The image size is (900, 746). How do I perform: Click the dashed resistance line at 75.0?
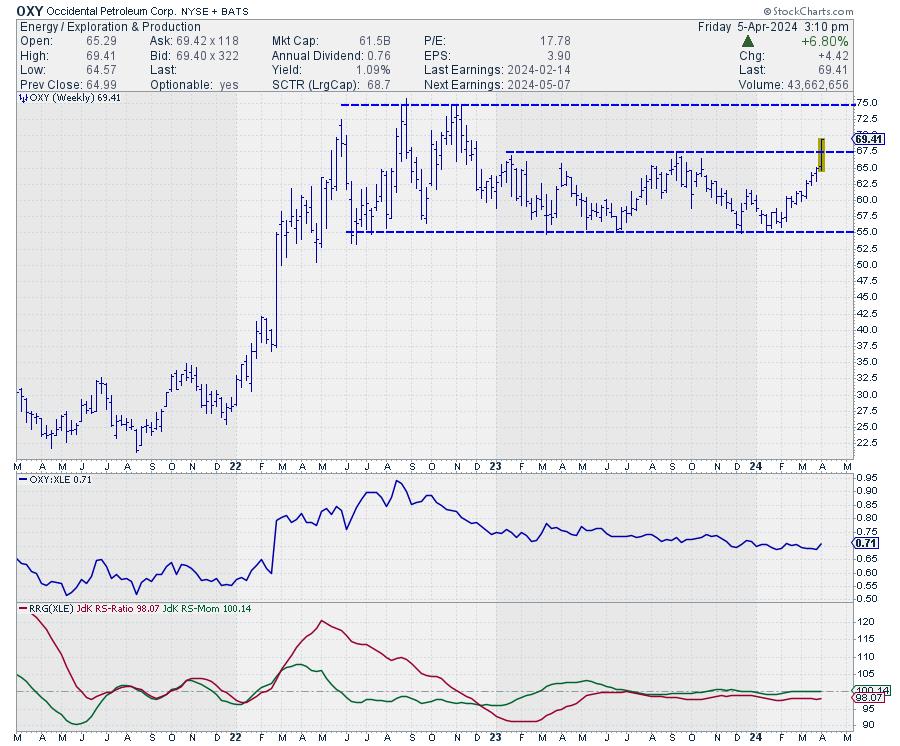coord(600,104)
